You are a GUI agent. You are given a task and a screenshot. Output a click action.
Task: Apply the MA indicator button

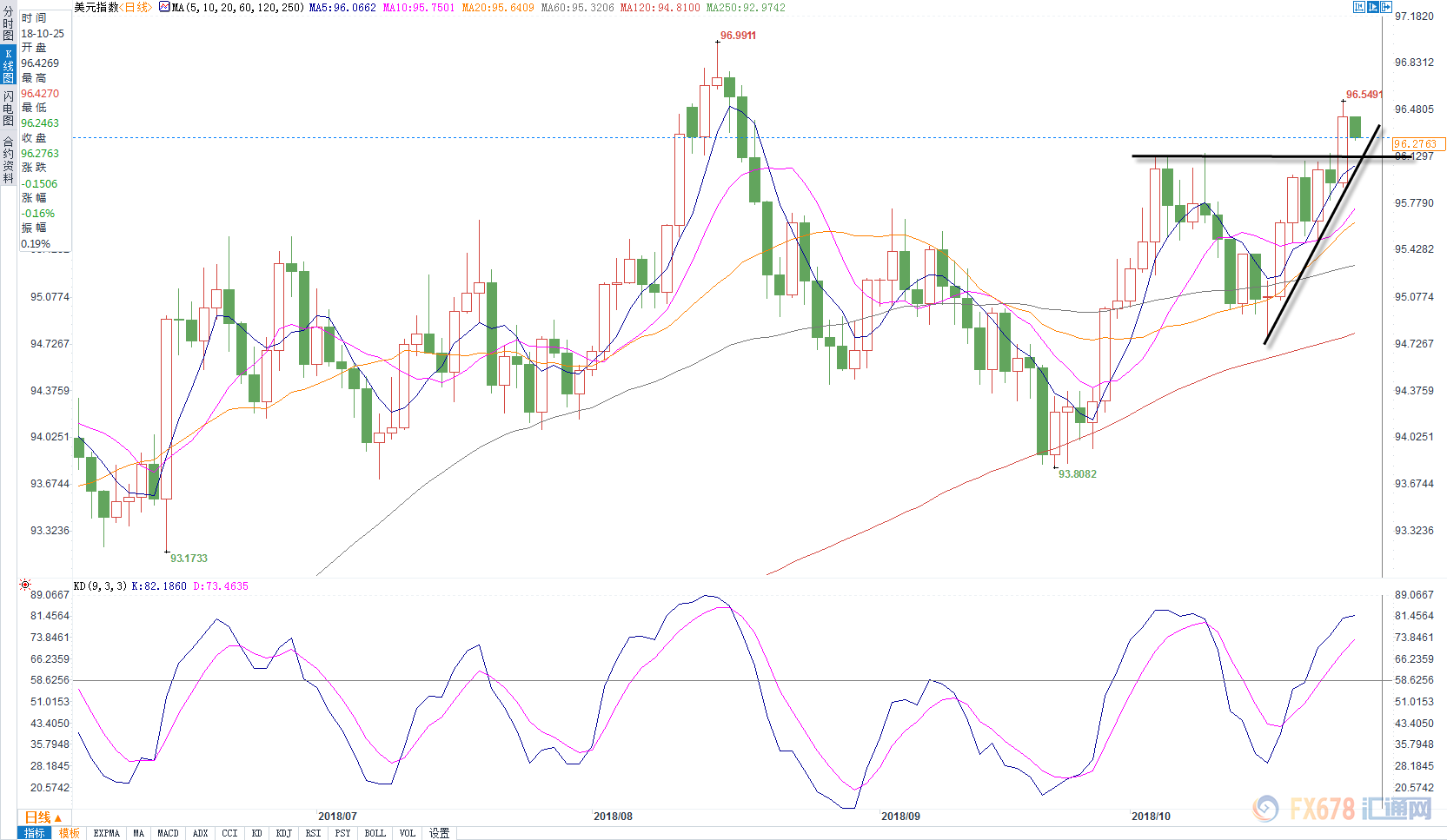coord(139,833)
